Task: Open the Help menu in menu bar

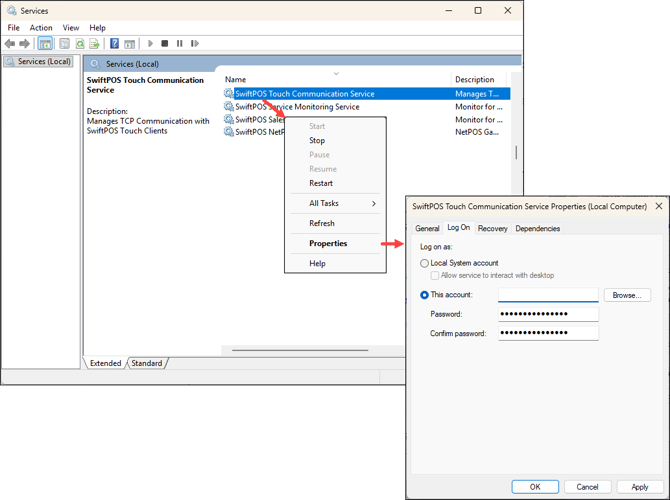Action: [97, 28]
